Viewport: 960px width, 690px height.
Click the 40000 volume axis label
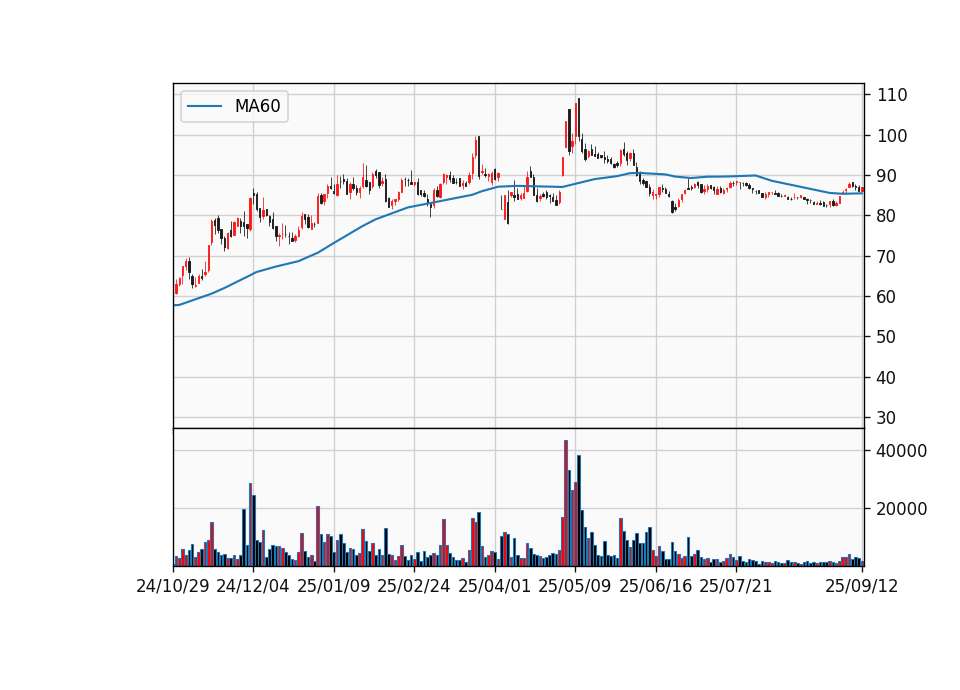(x=902, y=451)
